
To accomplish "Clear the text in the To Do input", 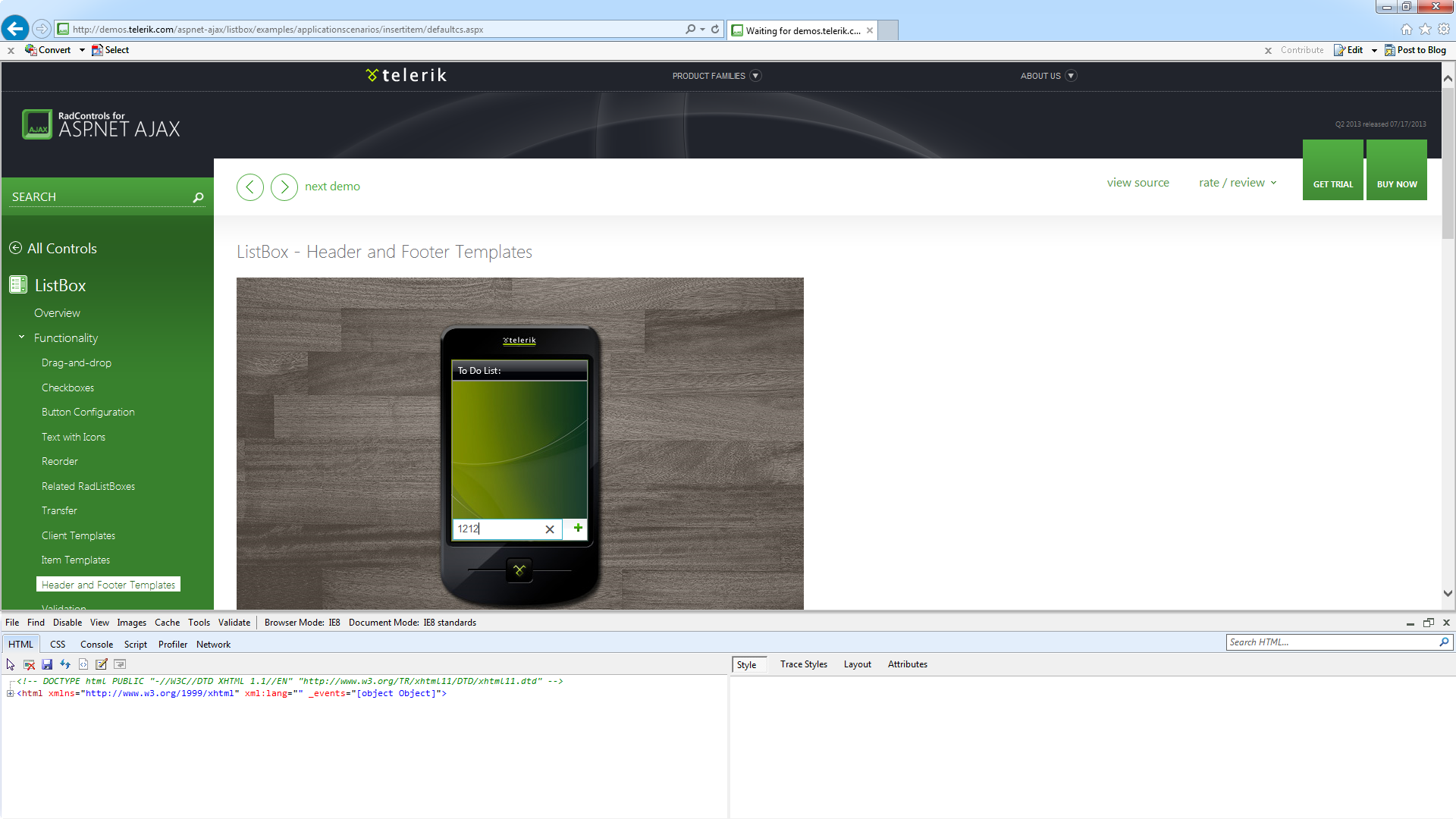I will [x=550, y=529].
